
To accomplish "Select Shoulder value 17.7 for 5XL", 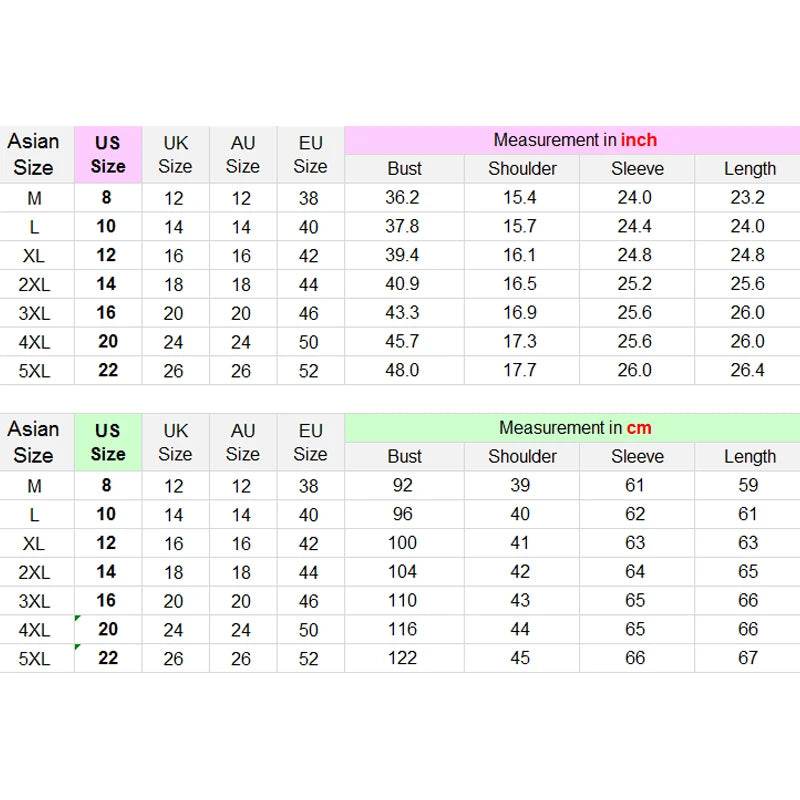I will 521,370.
